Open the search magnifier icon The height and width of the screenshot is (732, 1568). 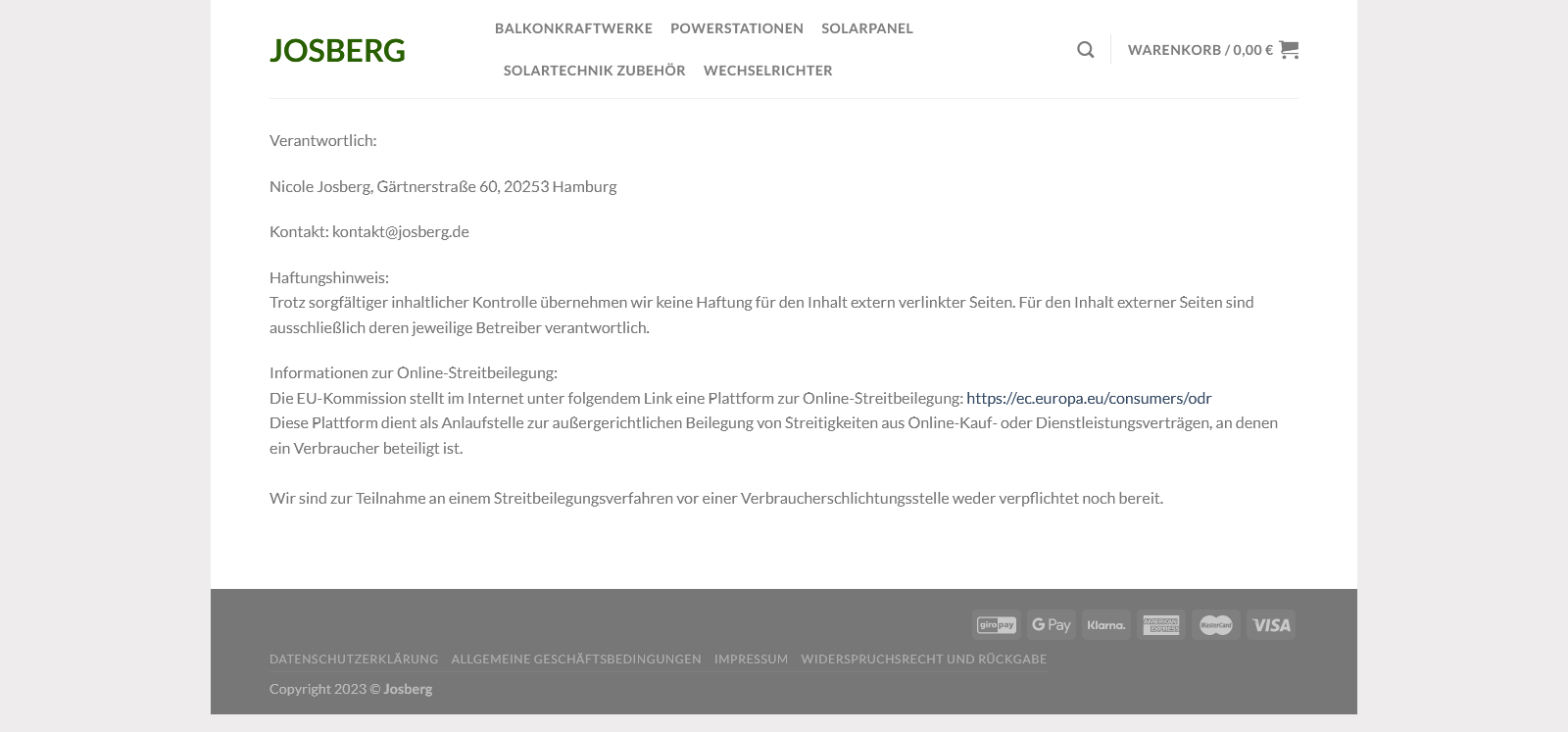pos(1085,50)
